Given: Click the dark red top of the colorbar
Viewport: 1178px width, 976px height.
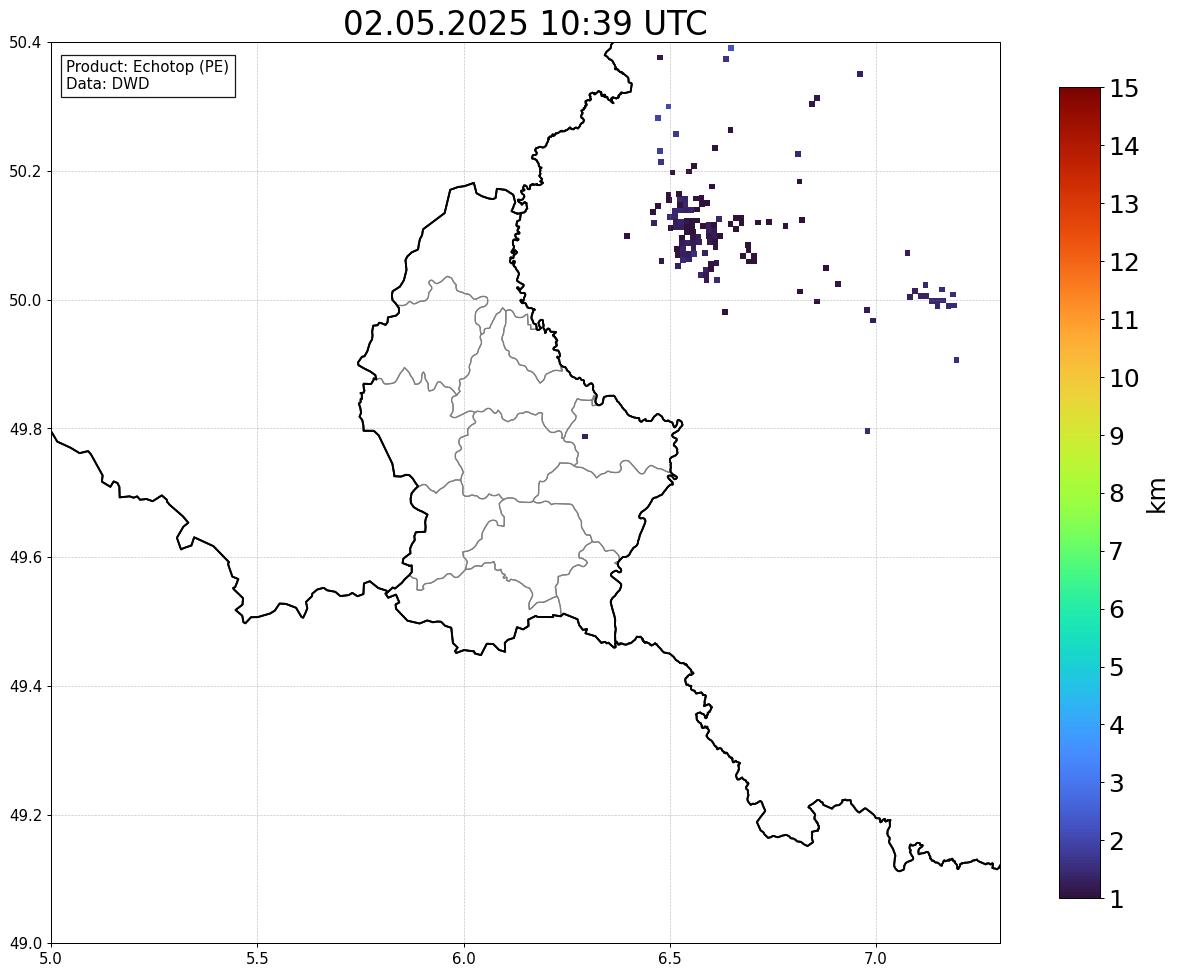Looking at the screenshot, I should (1080, 94).
